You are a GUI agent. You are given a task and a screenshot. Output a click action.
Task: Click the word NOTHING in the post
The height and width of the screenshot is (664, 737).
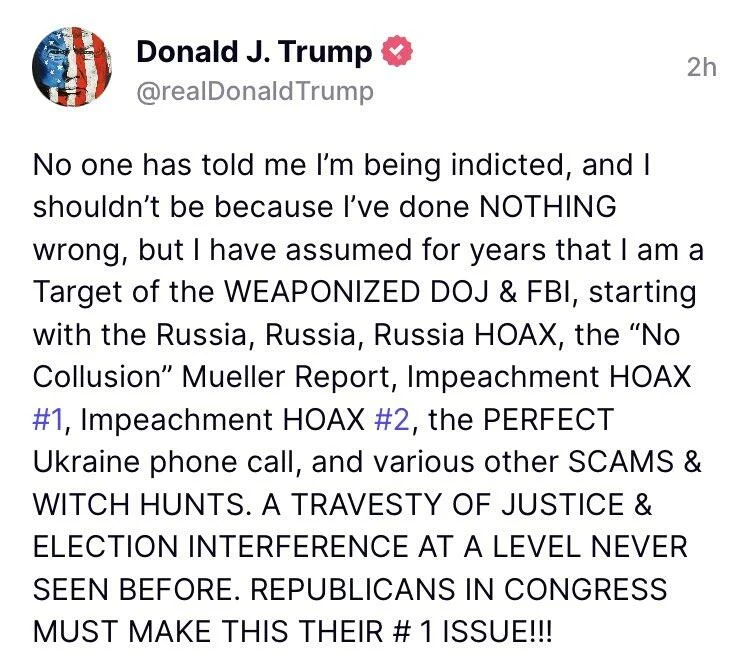coord(548,206)
